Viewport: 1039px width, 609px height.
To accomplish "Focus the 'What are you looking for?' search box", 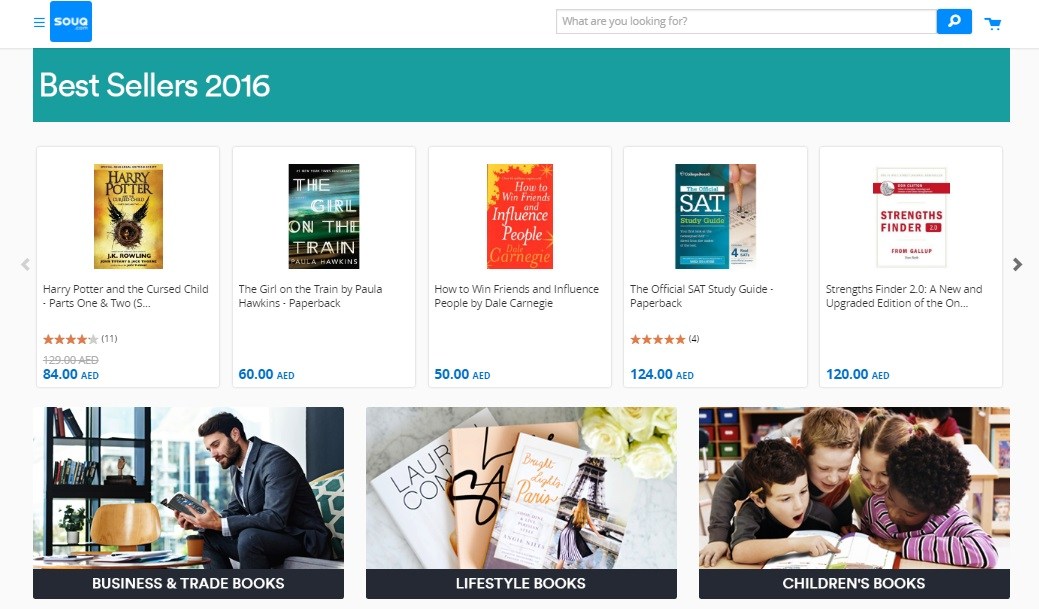I will click(746, 21).
